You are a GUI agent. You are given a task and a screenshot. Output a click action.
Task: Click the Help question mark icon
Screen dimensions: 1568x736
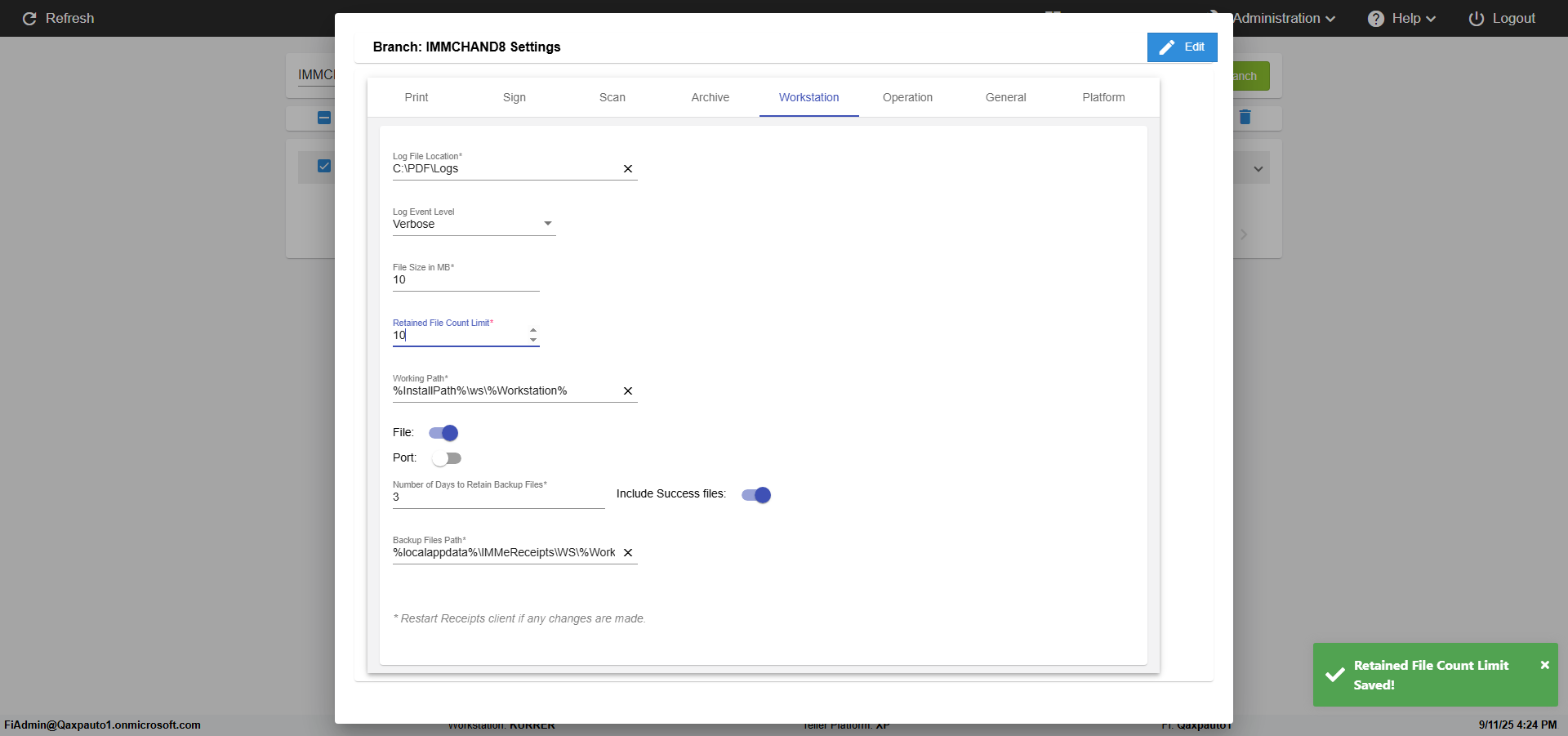pos(1376,18)
